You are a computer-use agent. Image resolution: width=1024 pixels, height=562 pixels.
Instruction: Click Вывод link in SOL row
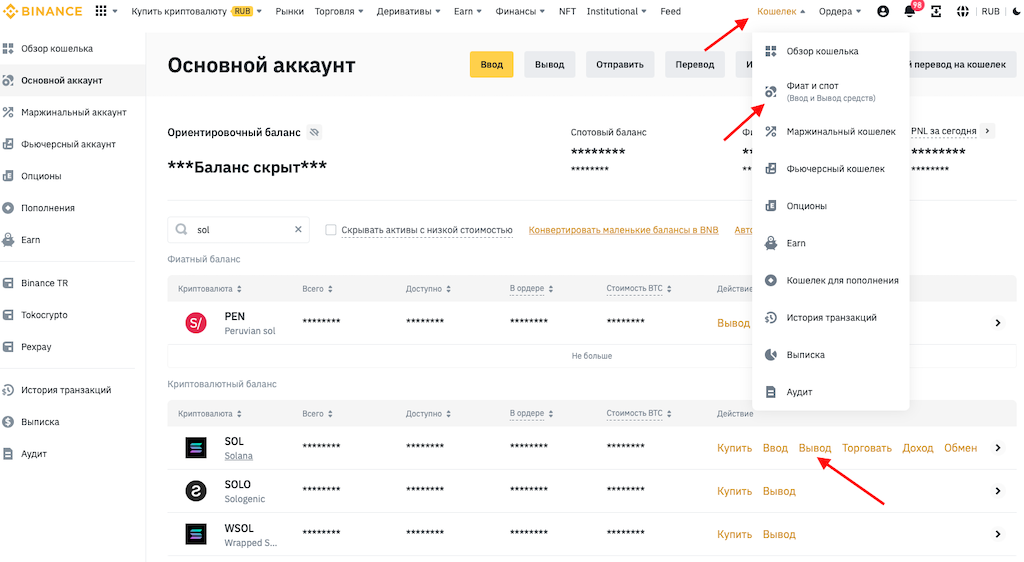815,448
